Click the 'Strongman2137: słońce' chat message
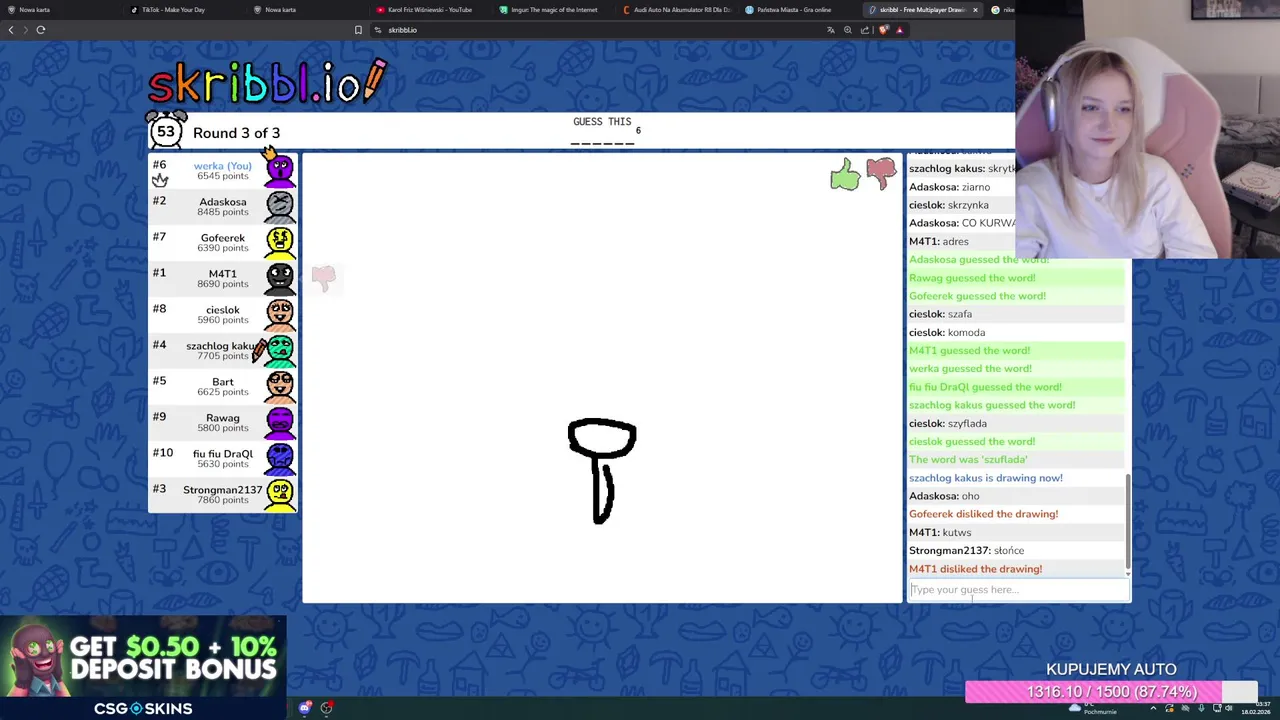 tap(966, 551)
